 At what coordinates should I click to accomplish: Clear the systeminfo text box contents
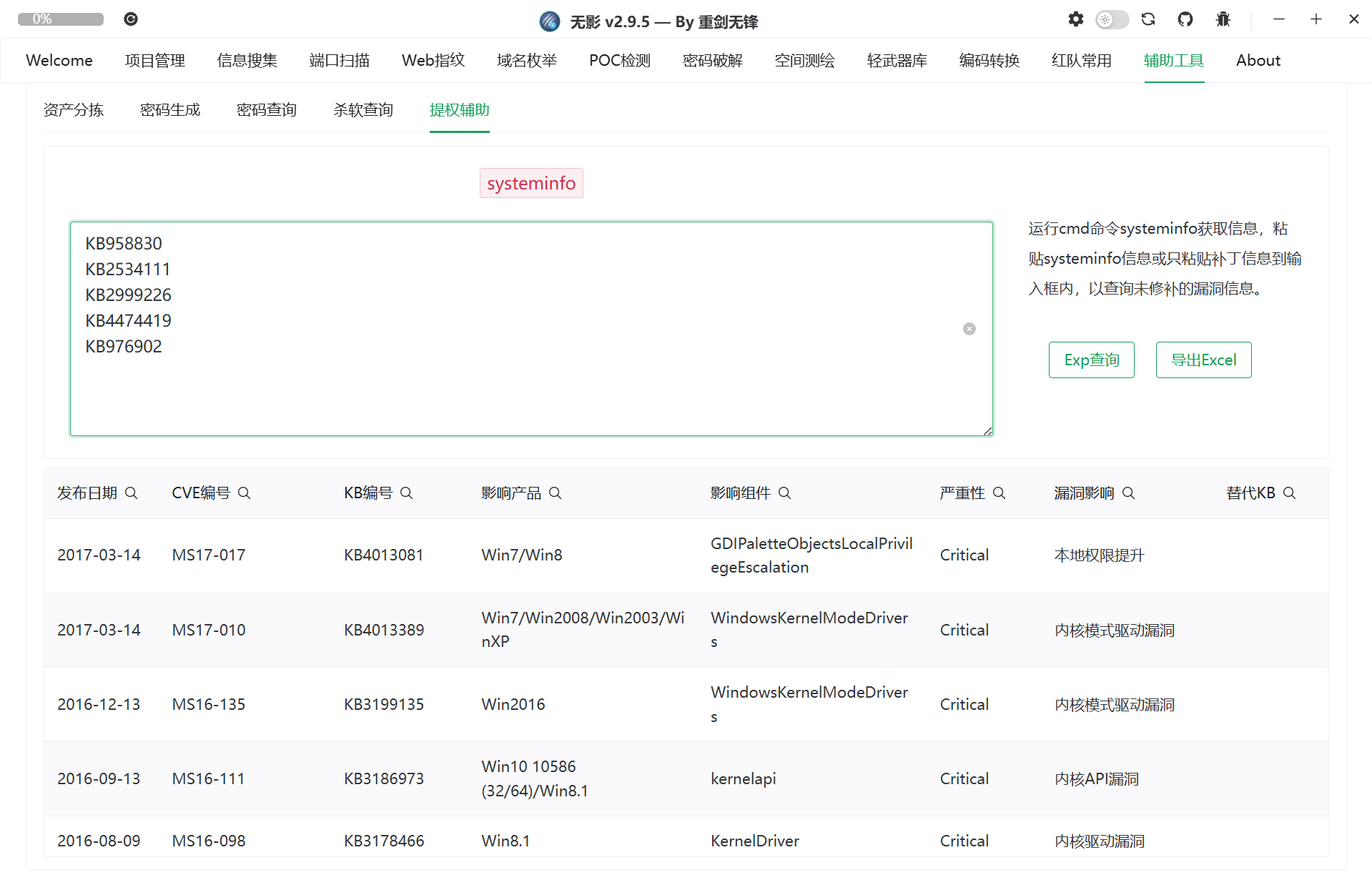pyautogui.click(x=969, y=329)
